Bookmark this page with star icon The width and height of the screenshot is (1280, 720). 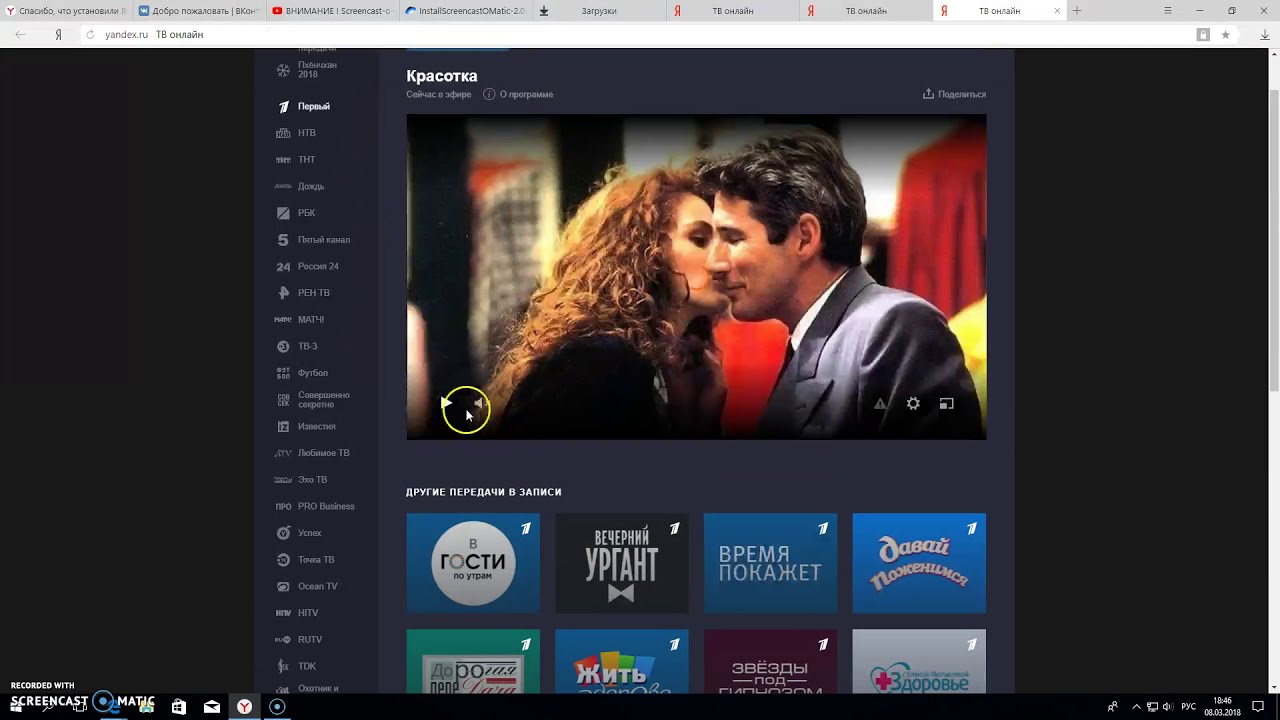pos(1225,34)
